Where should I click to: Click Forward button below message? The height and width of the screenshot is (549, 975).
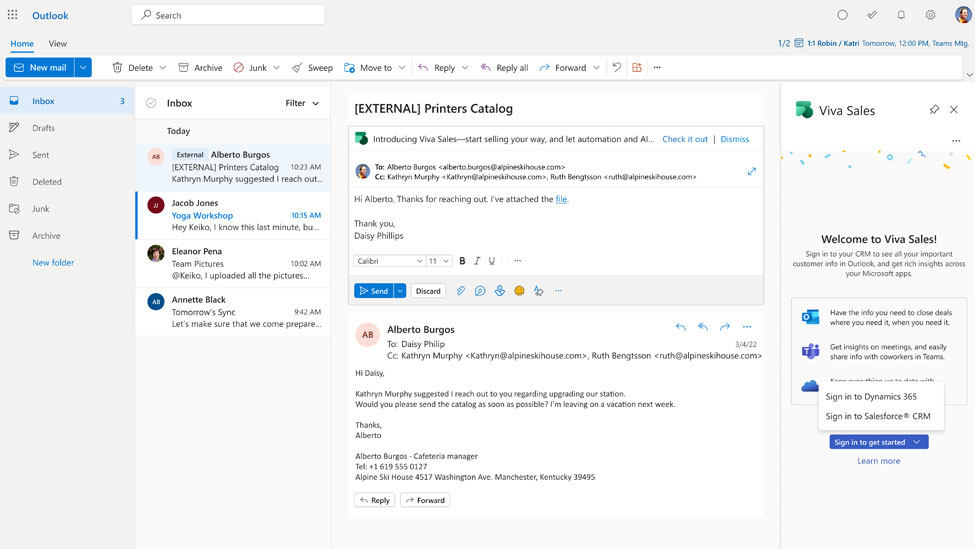click(x=425, y=500)
